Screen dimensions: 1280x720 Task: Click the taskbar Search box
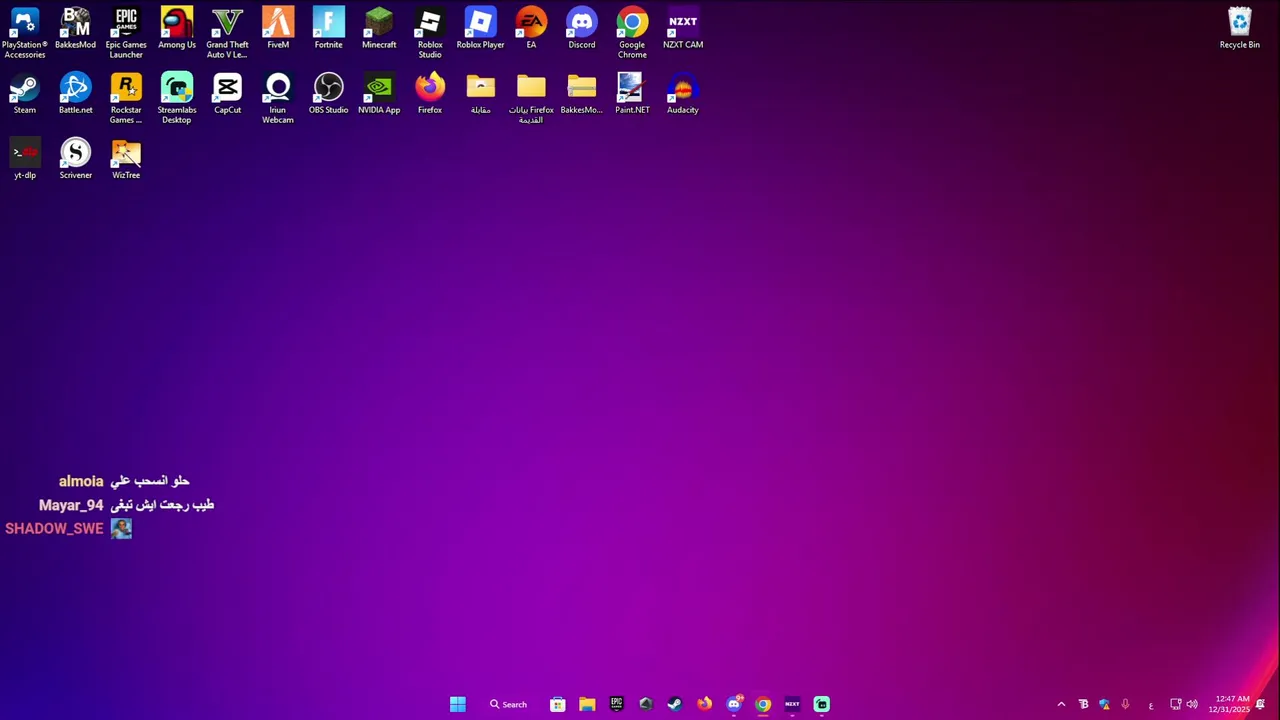[508, 704]
